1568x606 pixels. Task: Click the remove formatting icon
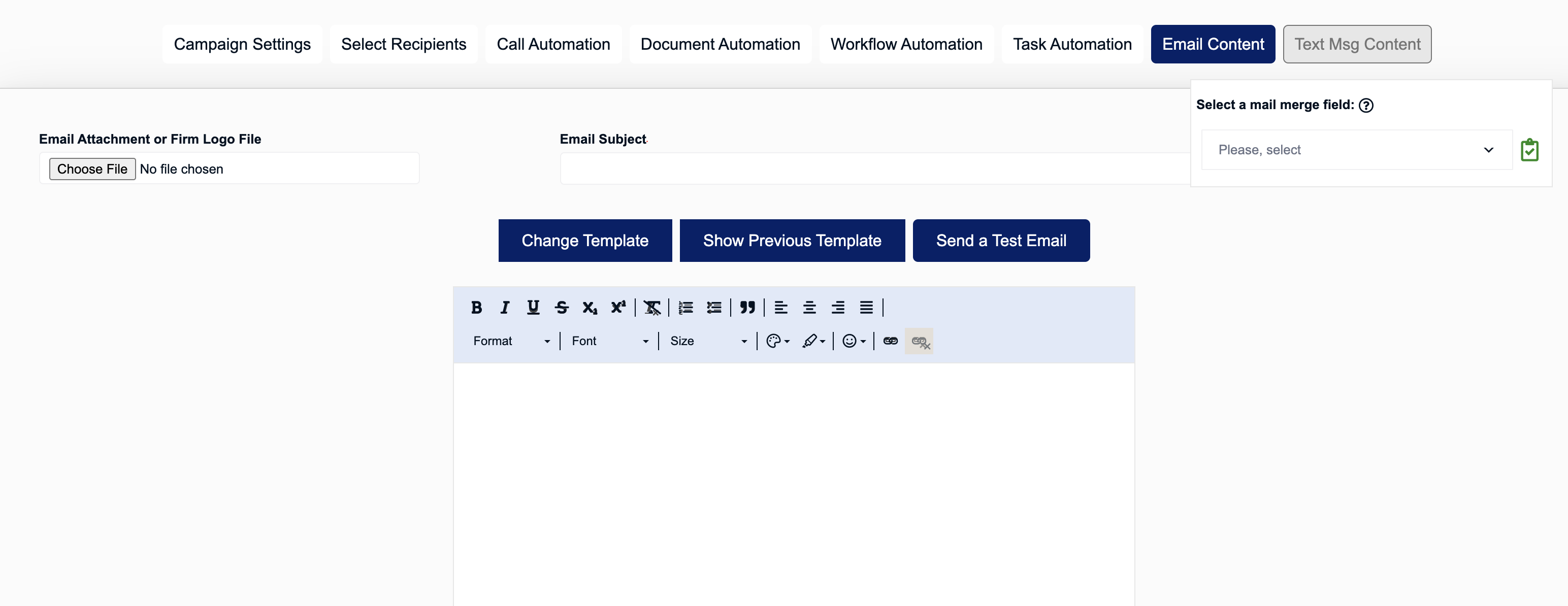(x=651, y=308)
